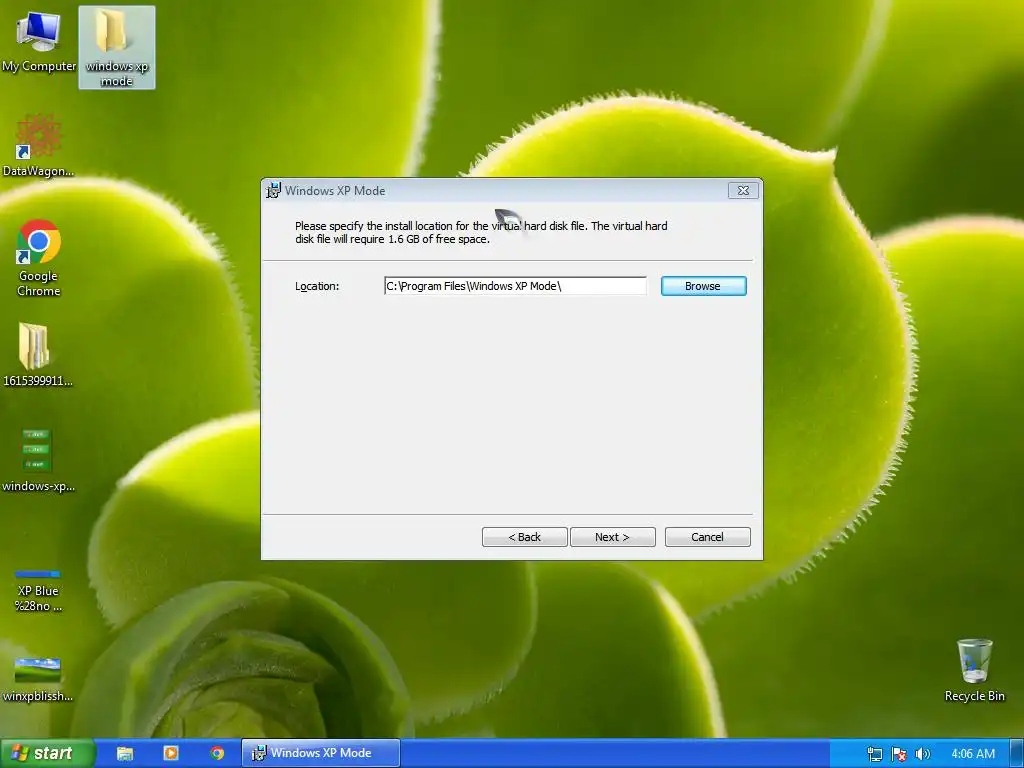This screenshot has height=768, width=1024.
Task: Click inside the Location path field
Action: [515, 286]
